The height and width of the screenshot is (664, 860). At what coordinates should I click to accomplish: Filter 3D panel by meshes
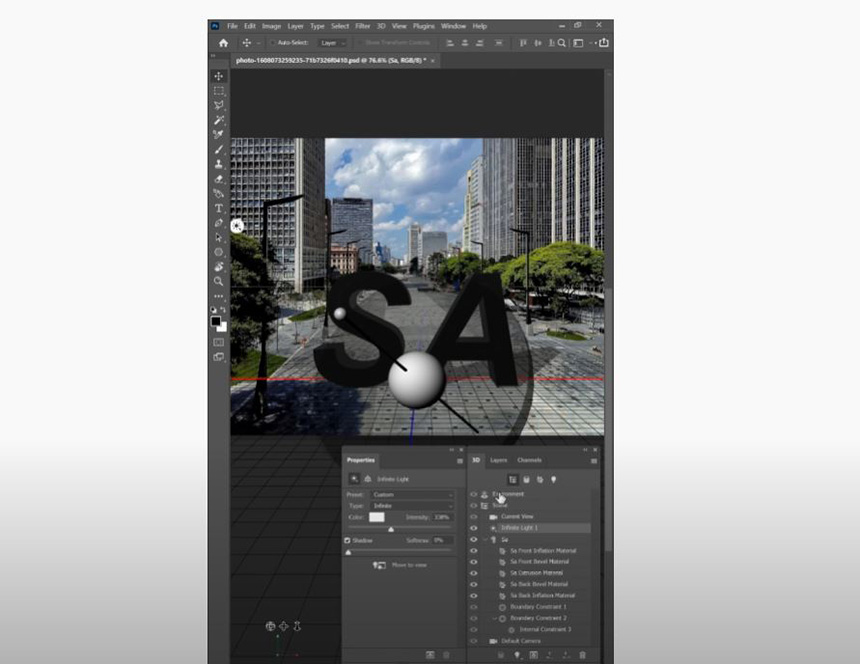pyautogui.click(x=527, y=480)
